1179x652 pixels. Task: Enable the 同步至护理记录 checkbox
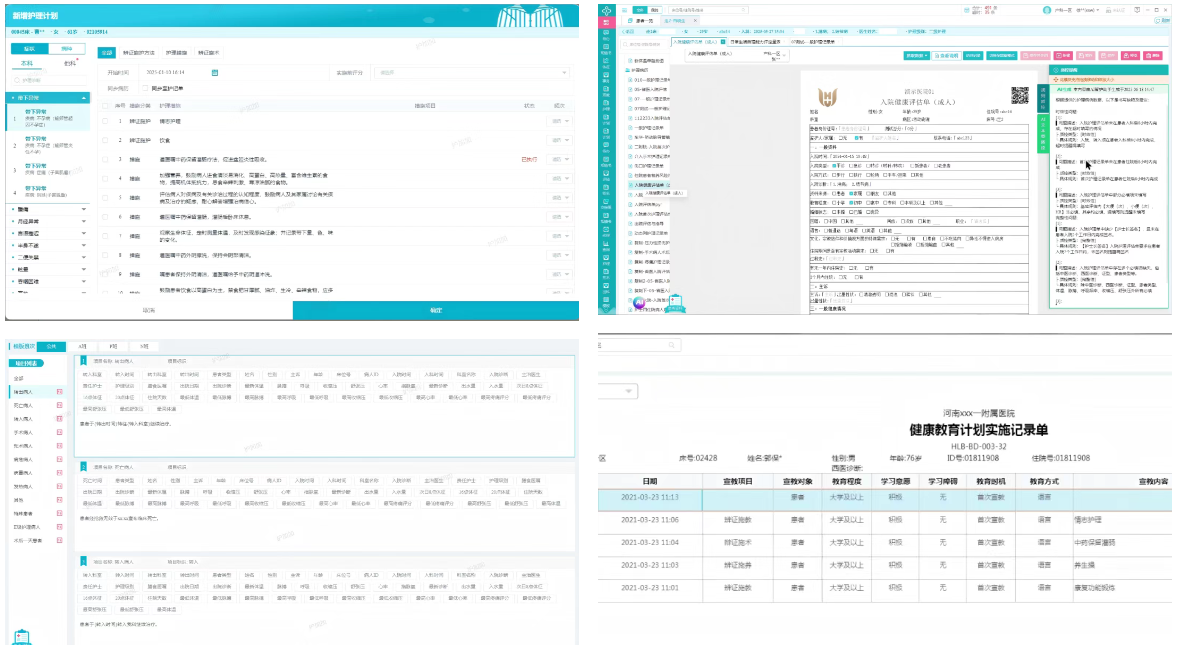[143, 88]
